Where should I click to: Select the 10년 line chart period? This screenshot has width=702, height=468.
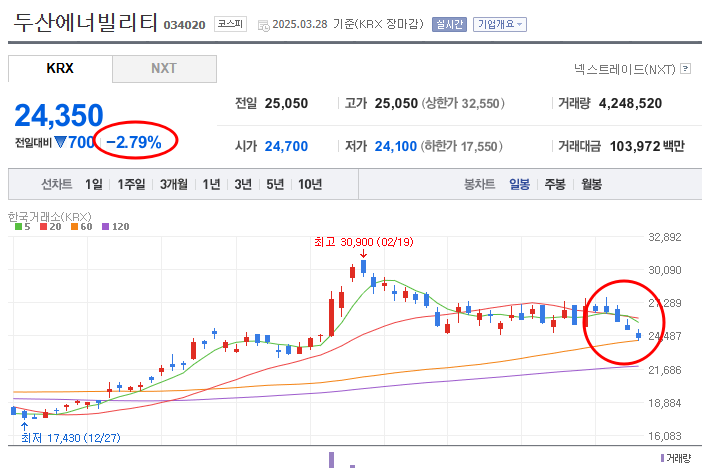310,184
